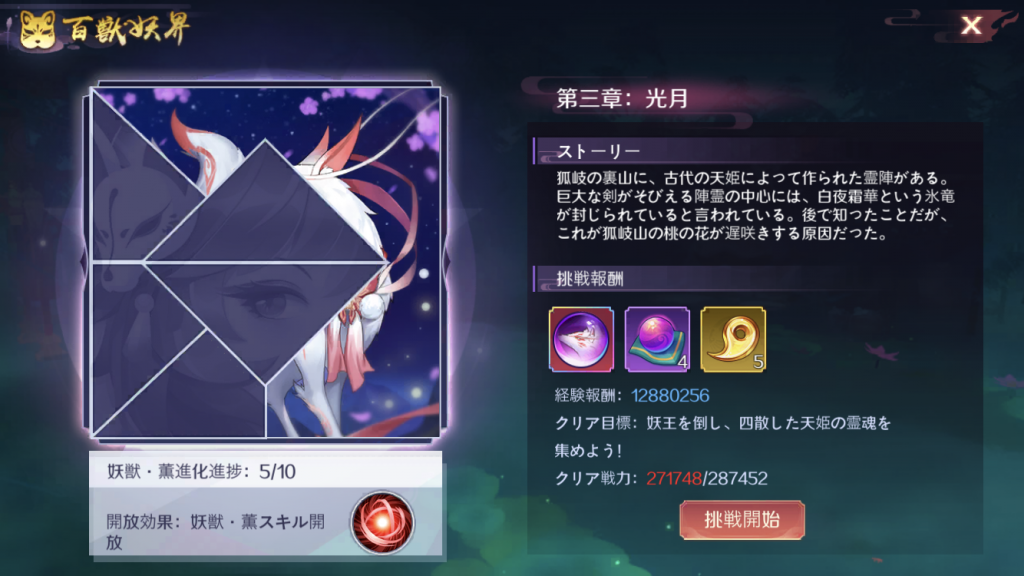
Task: Click the 挑戦開始 challenge start button
Action: (742, 520)
